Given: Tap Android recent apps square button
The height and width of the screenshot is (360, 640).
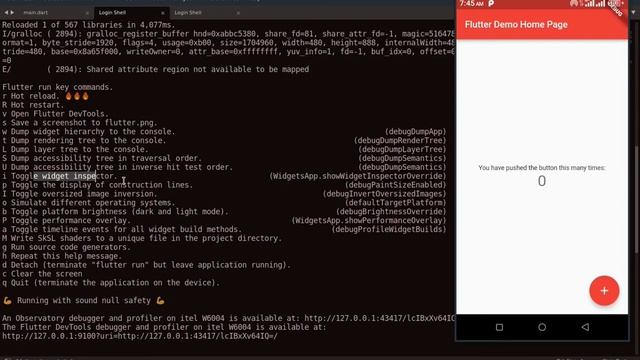Looking at the screenshot, I should (499, 327).
